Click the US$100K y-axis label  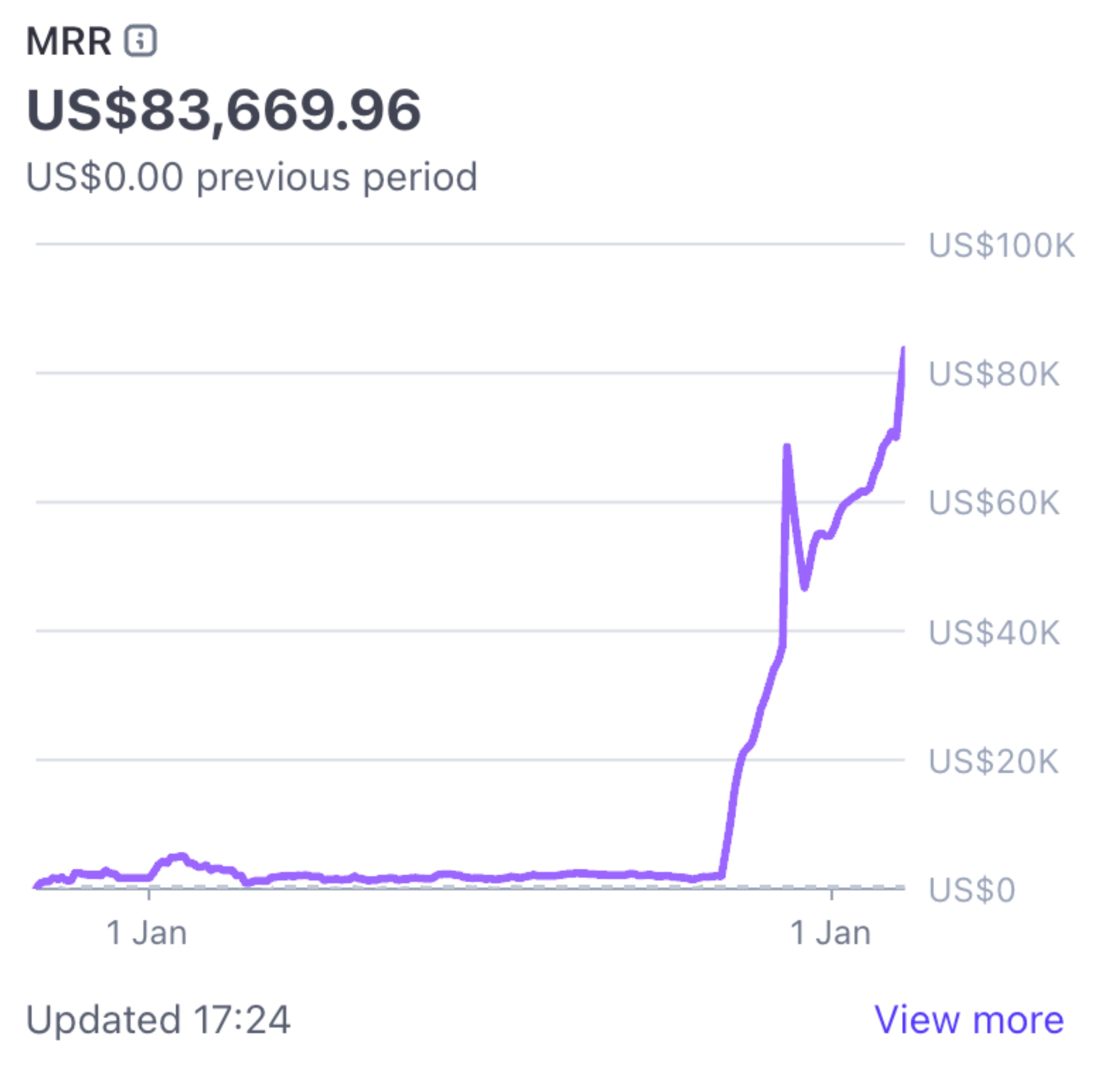(x=1002, y=245)
